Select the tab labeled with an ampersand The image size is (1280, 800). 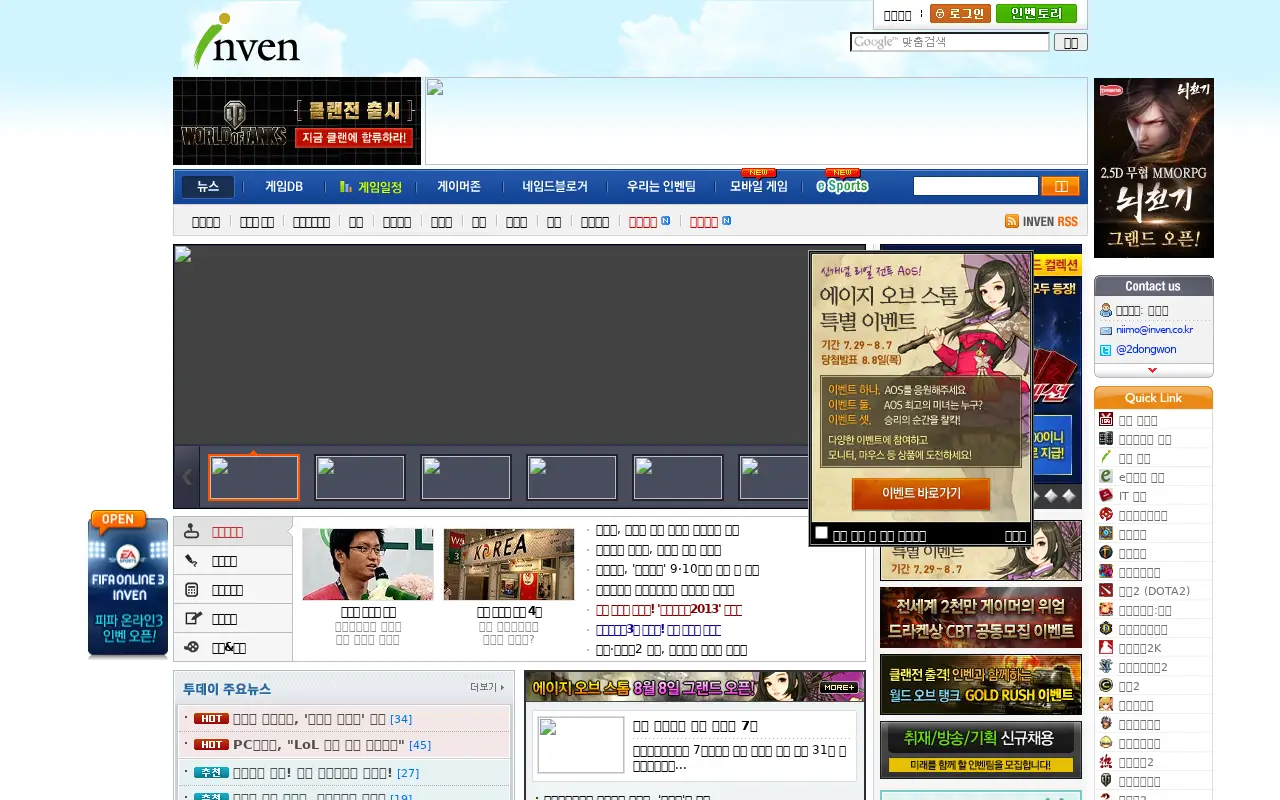[233, 647]
